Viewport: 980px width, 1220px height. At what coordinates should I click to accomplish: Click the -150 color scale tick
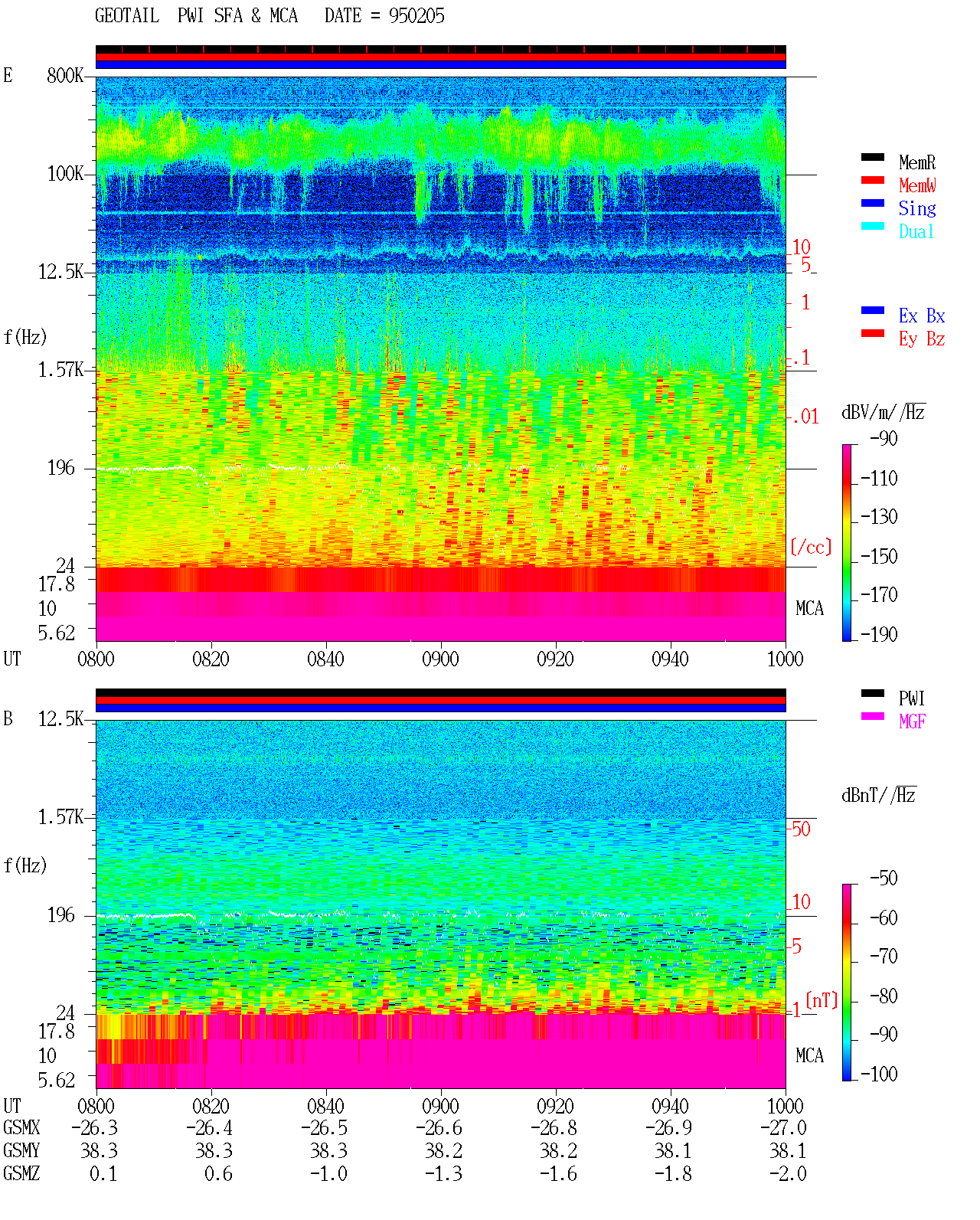coord(880,557)
